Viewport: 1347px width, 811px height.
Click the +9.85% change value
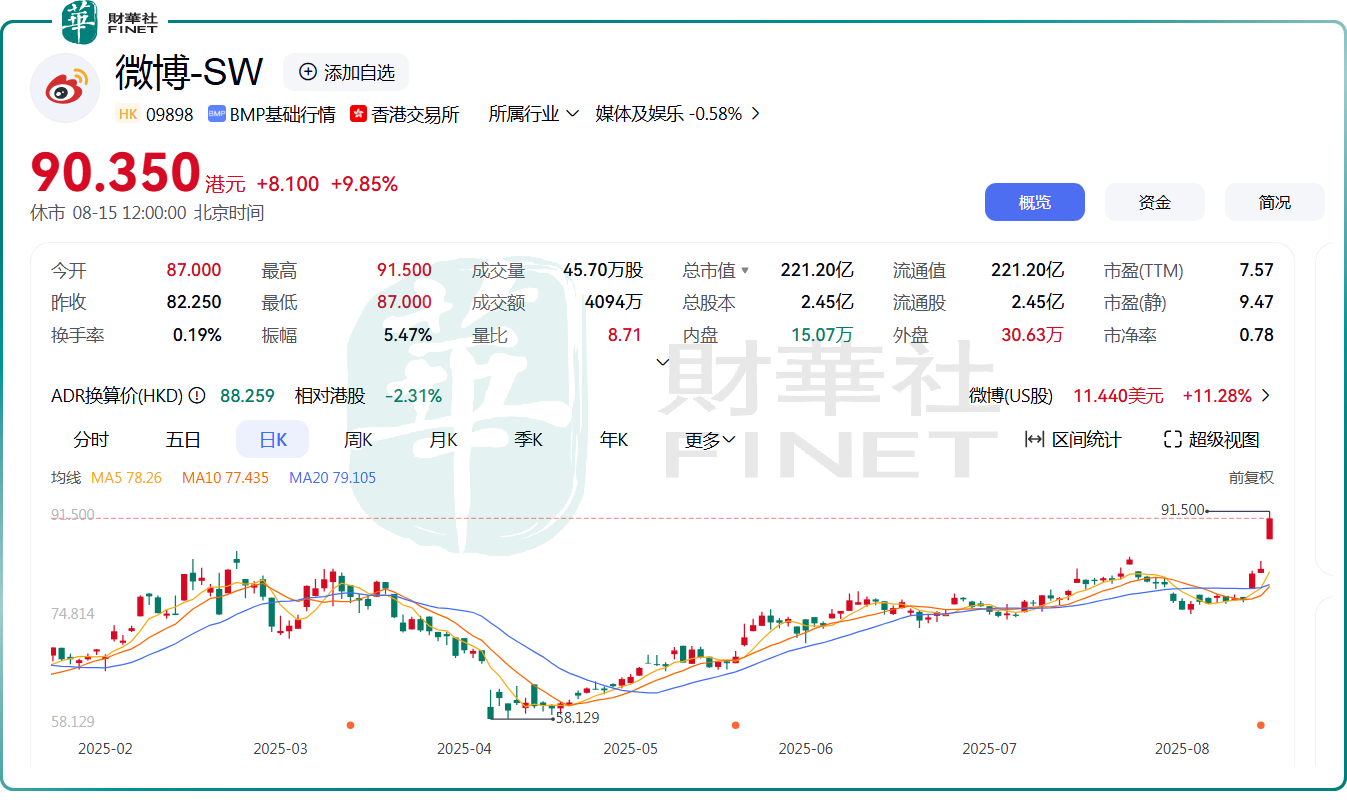pos(364,184)
